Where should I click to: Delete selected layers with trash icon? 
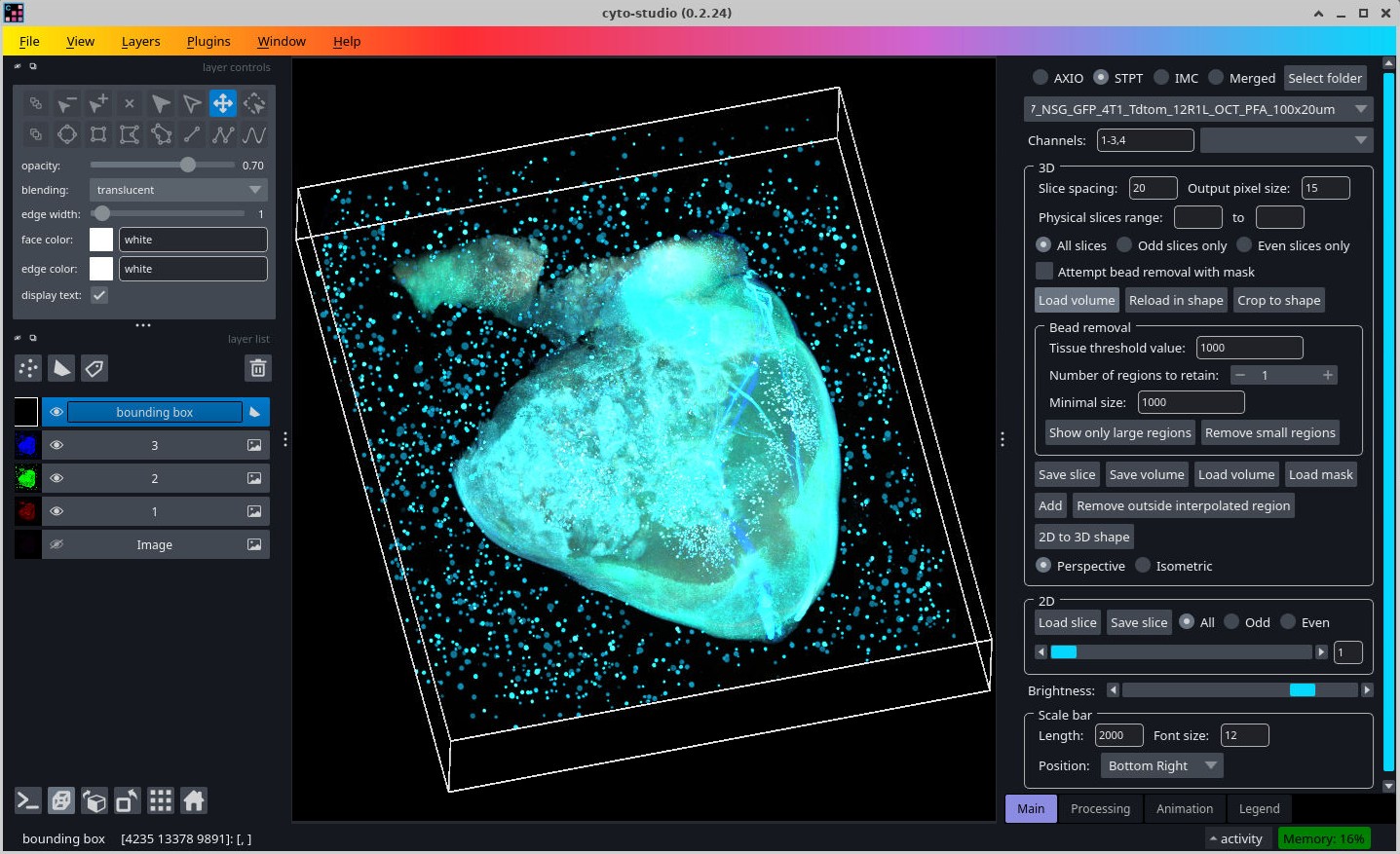pyautogui.click(x=258, y=368)
